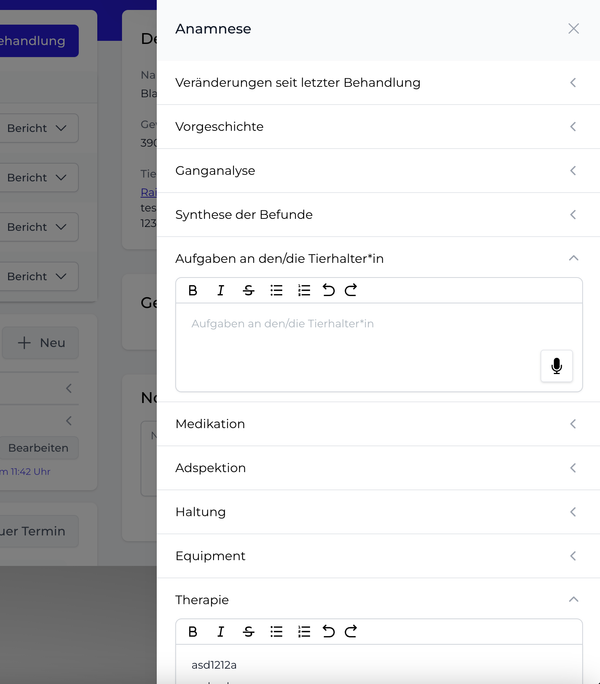The width and height of the screenshot is (600, 684).
Task: Insert numbered list in Aufgaben editor
Action: [304, 290]
